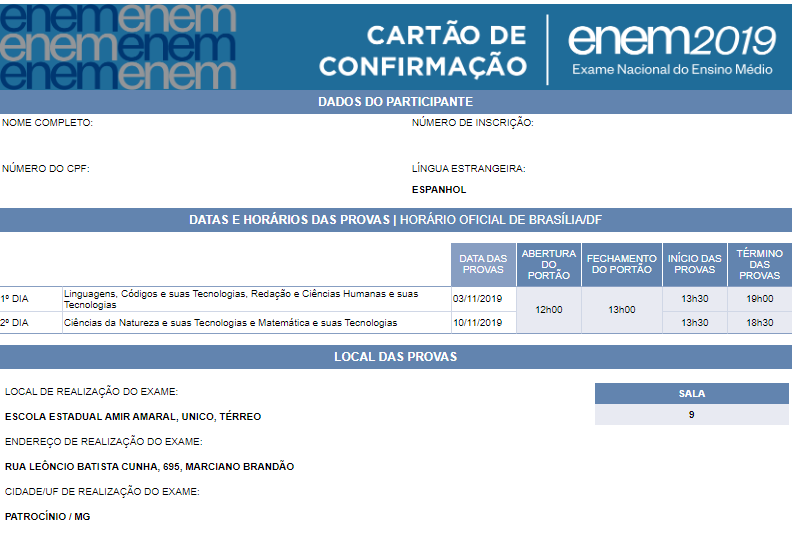Select the 2º DIA row label
Image resolution: width=804 pixels, height=538 pixels.
tap(14, 323)
